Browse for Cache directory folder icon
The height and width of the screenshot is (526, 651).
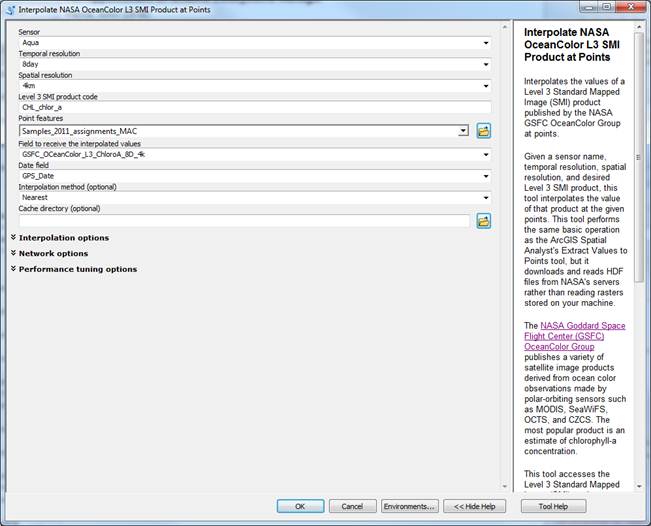(x=484, y=221)
